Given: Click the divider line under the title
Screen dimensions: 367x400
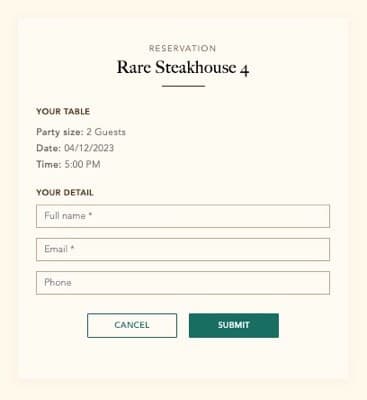Looking at the screenshot, I should coord(183,86).
